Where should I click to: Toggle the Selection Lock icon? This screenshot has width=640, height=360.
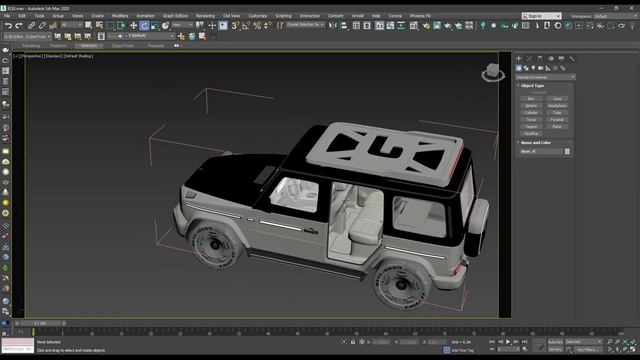click(353, 342)
